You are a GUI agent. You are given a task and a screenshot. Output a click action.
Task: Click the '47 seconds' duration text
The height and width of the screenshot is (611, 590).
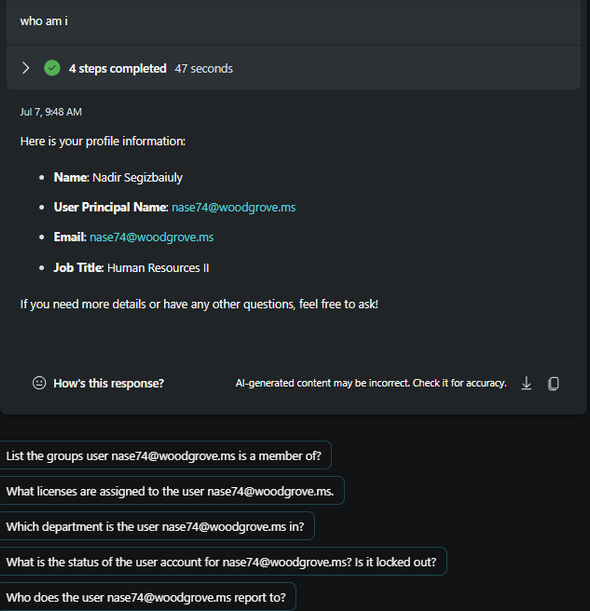pyautogui.click(x=203, y=69)
